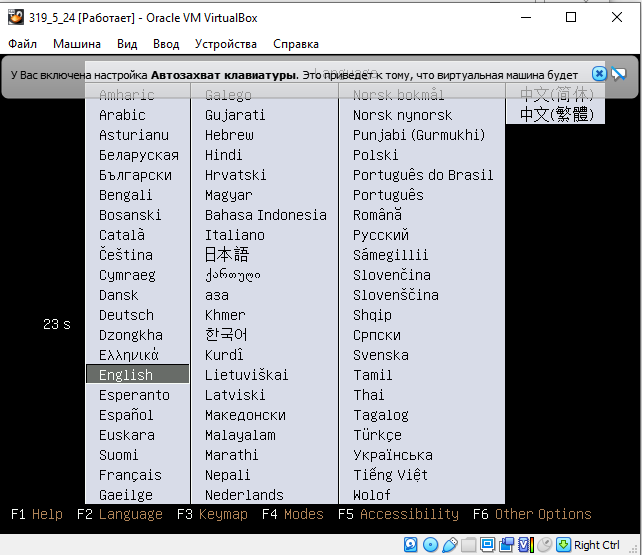Select Español language entry
The image size is (642, 555).
click(x=126, y=415)
